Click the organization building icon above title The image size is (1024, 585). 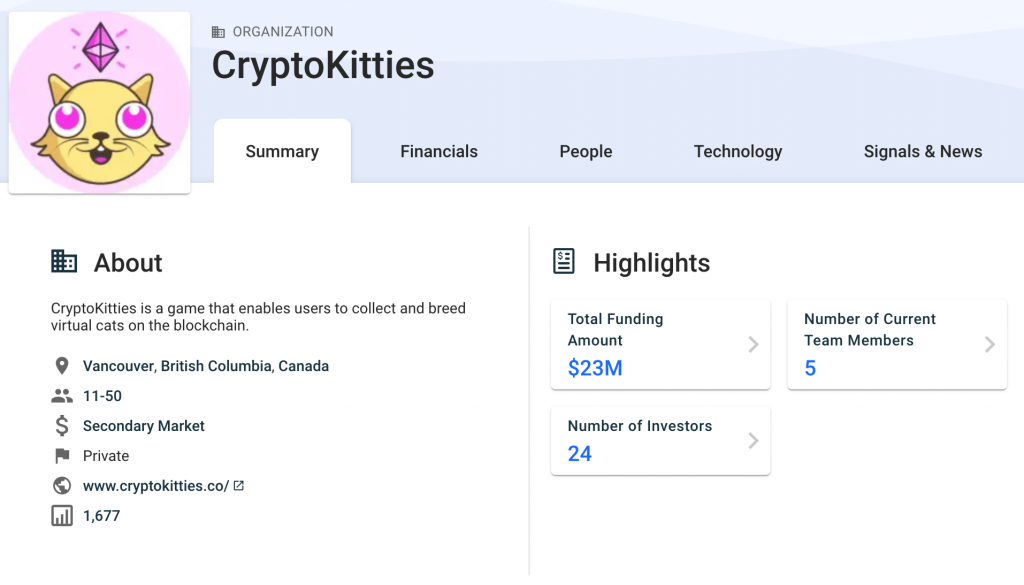point(218,32)
